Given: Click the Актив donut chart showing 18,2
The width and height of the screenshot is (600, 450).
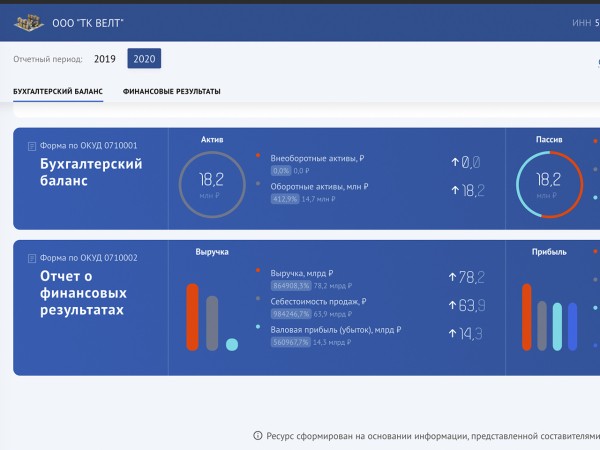Looking at the screenshot, I should point(212,184).
